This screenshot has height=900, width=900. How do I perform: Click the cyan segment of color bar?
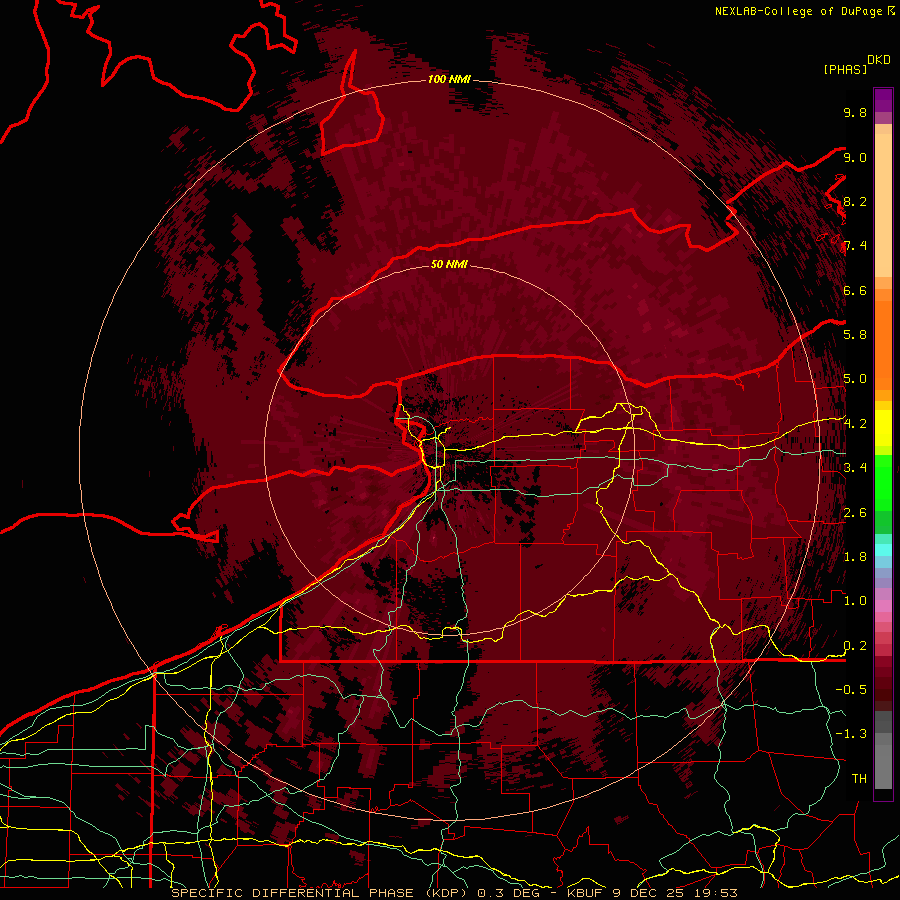pyautogui.click(x=883, y=549)
